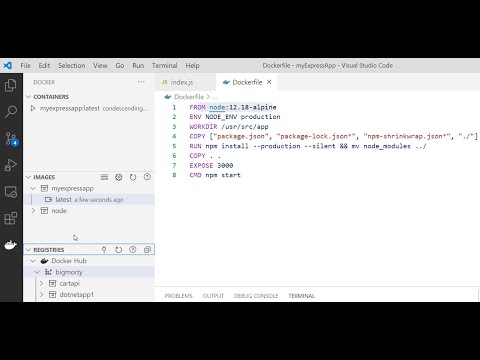Click the WORKDIR /usr/src/app line

[x=229, y=127]
